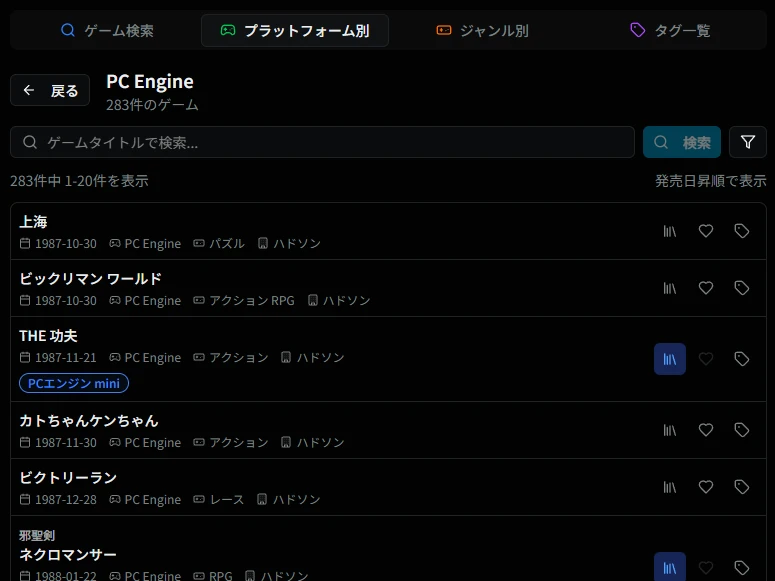Click the PCエンジン mini tag
Screen dimensions: 775x581
74,383
